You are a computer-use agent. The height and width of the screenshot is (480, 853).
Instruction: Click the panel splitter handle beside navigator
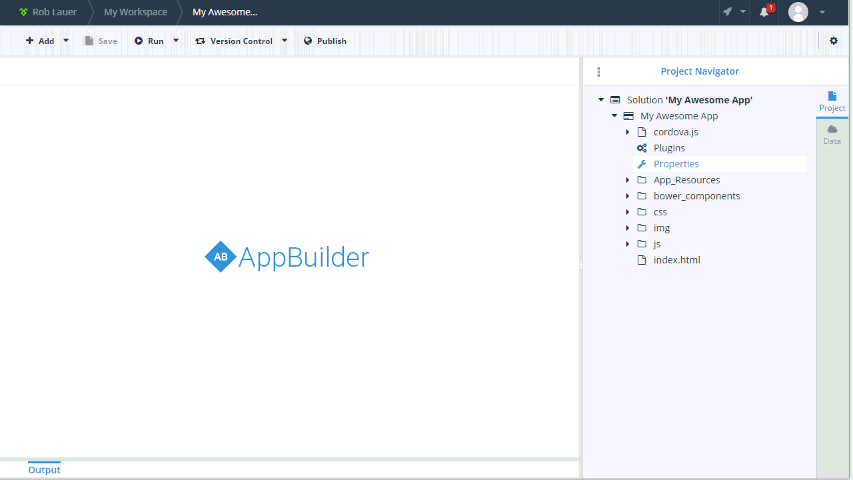pyautogui.click(x=581, y=266)
